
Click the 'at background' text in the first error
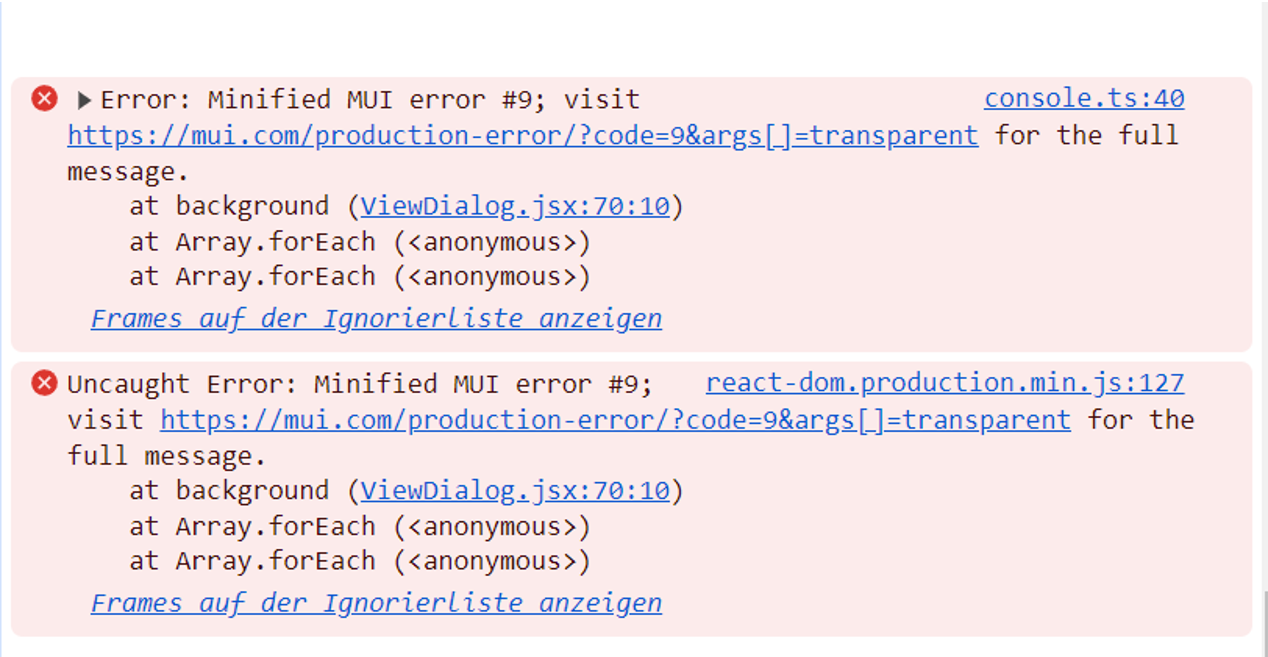point(229,207)
